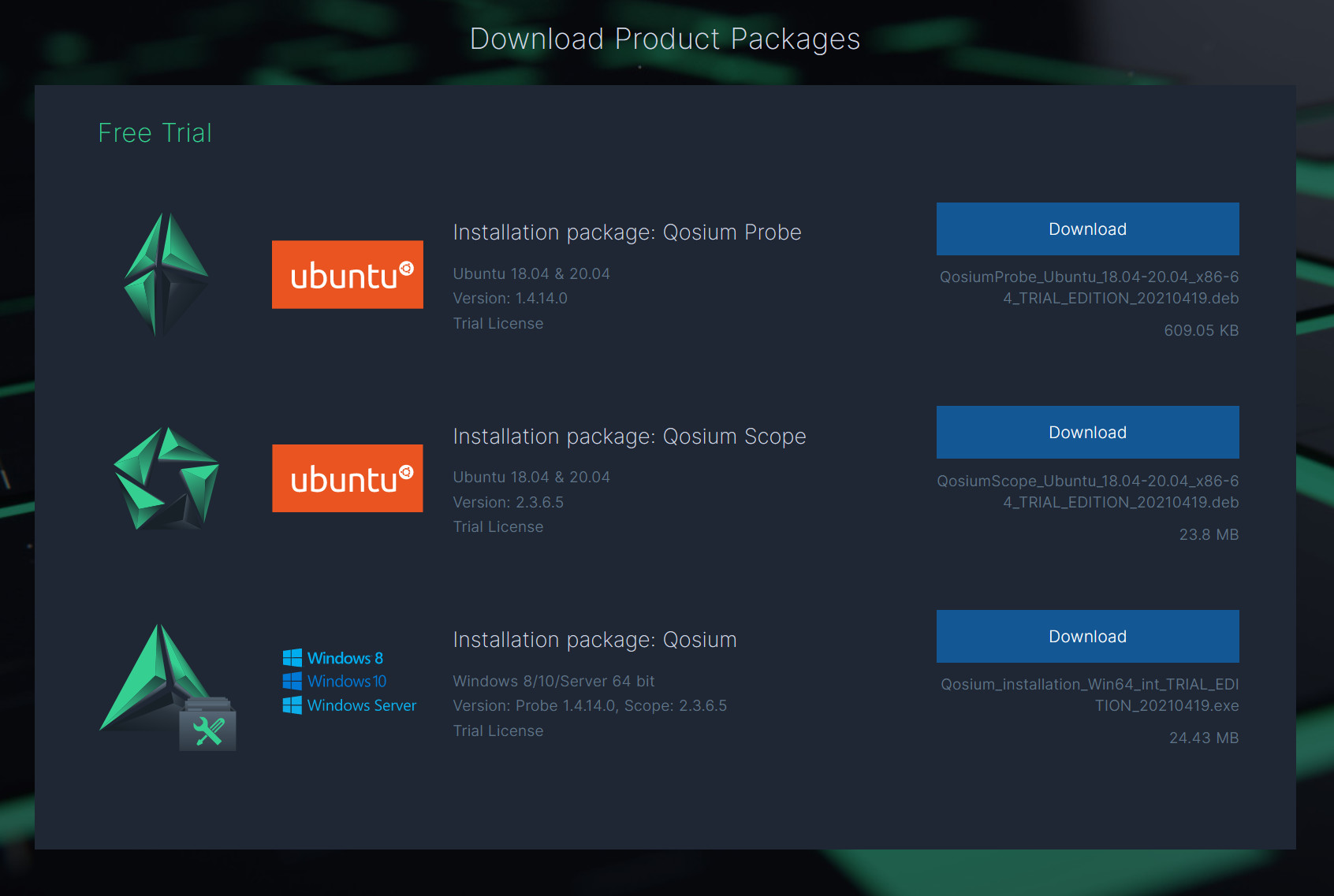Viewport: 1334px width, 896px height.
Task: Click the '609.05 KB' file size
Action: (1201, 331)
